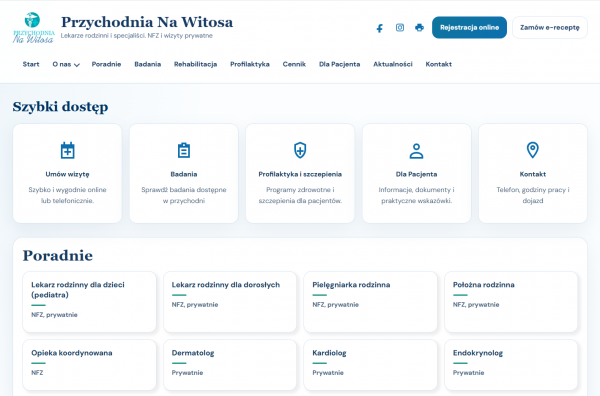Viewport: 600px width, 396px height.
Task: Open Lekarz rodzinny dla dzieci (pediatra) card
Action: [x=89, y=302]
